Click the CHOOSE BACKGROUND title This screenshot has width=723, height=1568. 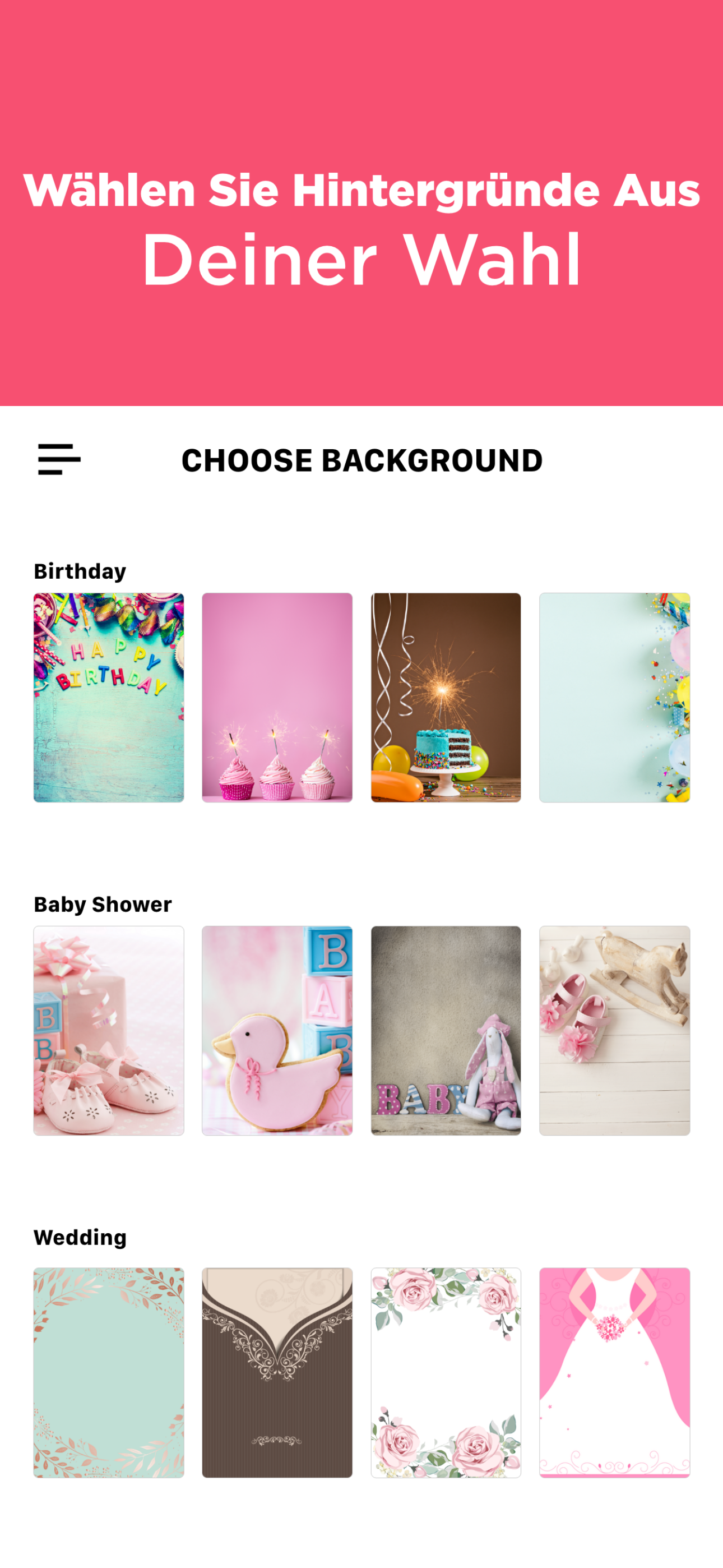[362, 460]
